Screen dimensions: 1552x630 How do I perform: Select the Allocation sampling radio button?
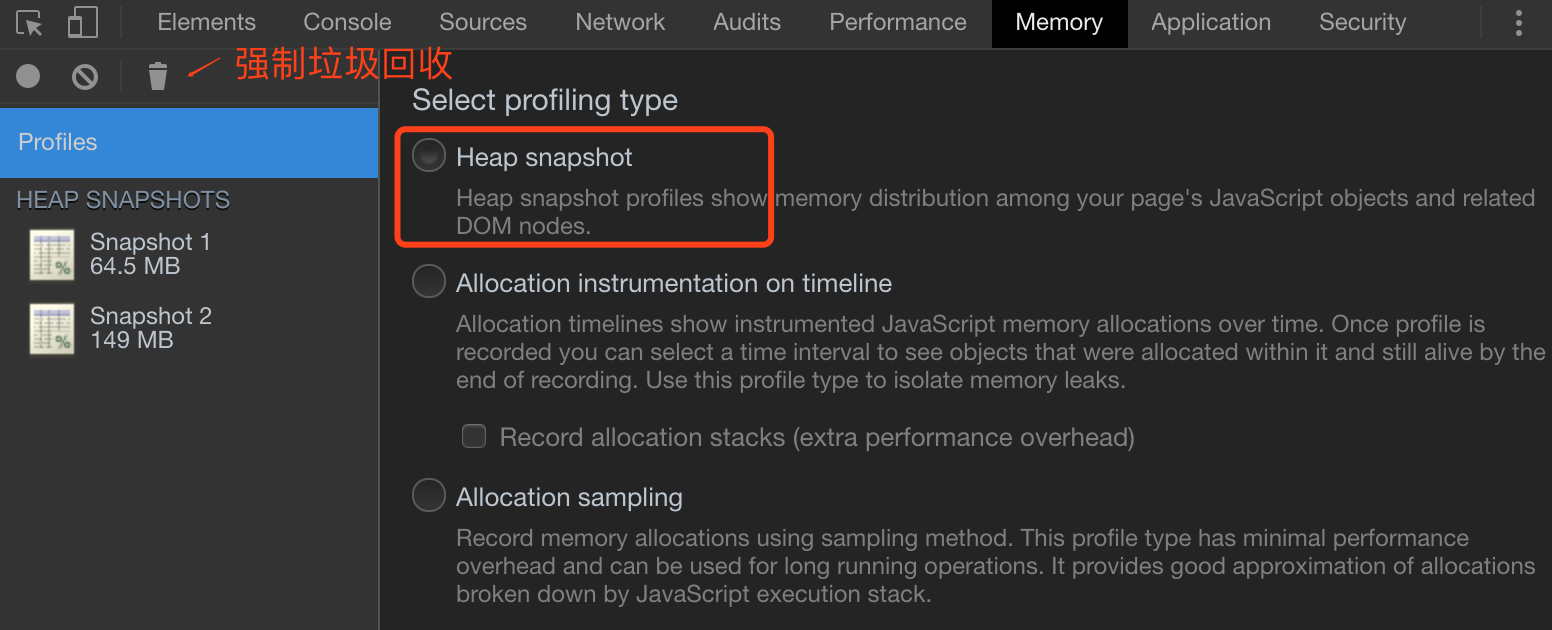[x=429, y=496]
